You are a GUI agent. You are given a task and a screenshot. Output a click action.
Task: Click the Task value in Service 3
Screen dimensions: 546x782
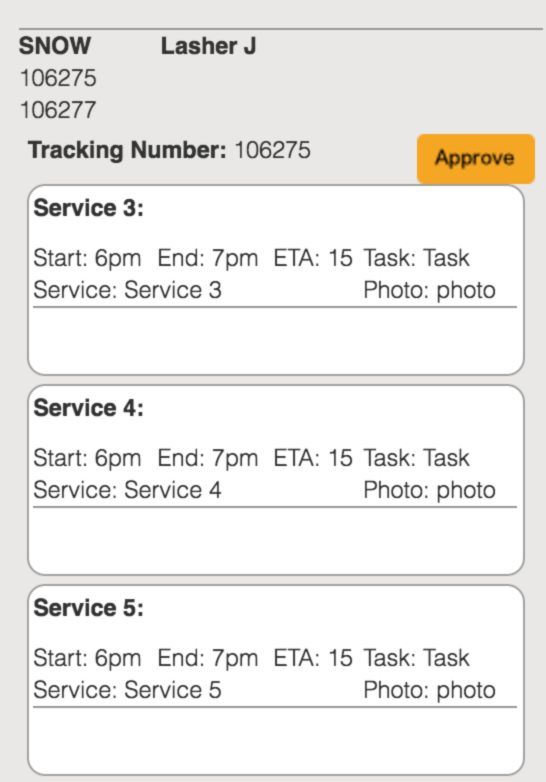447,258
